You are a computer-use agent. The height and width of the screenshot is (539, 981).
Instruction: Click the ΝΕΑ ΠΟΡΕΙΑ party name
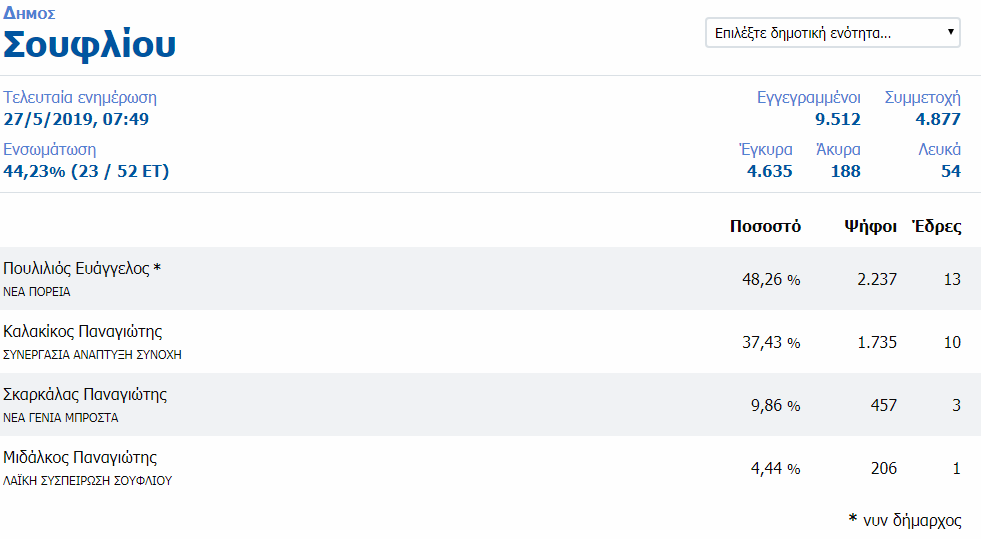point(37,292)
